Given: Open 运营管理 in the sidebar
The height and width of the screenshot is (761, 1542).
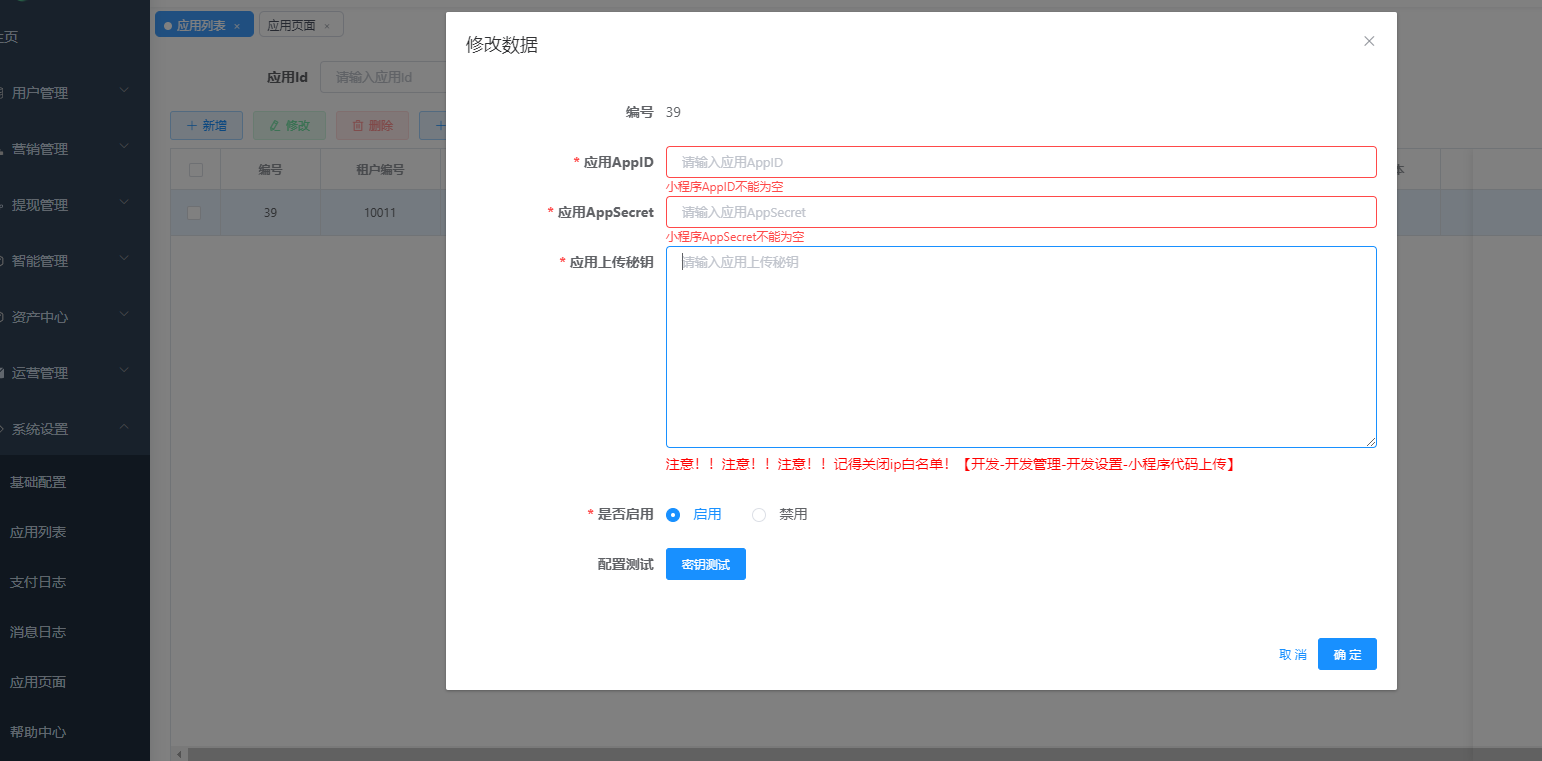Looking at the screenshot, I should click(75, 373).
